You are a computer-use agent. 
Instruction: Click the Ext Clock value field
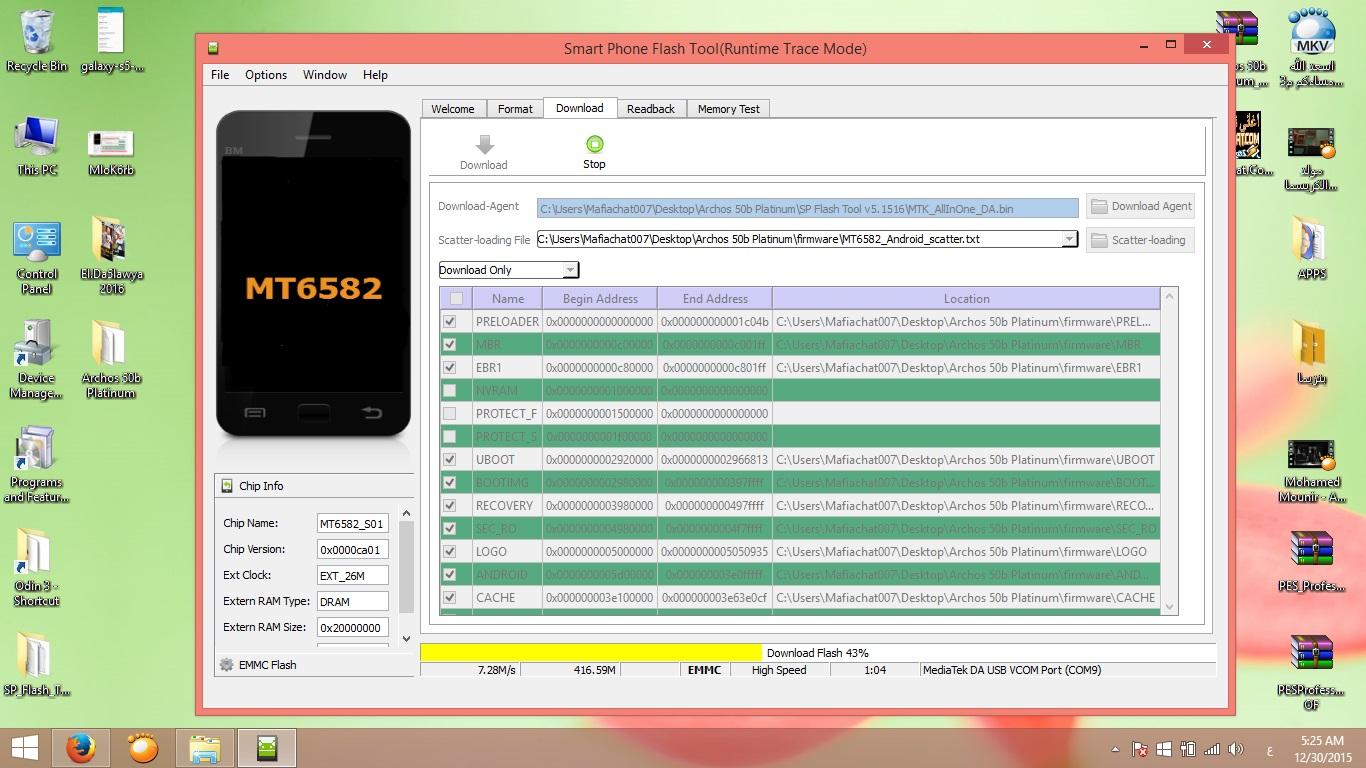coord(353,575)
